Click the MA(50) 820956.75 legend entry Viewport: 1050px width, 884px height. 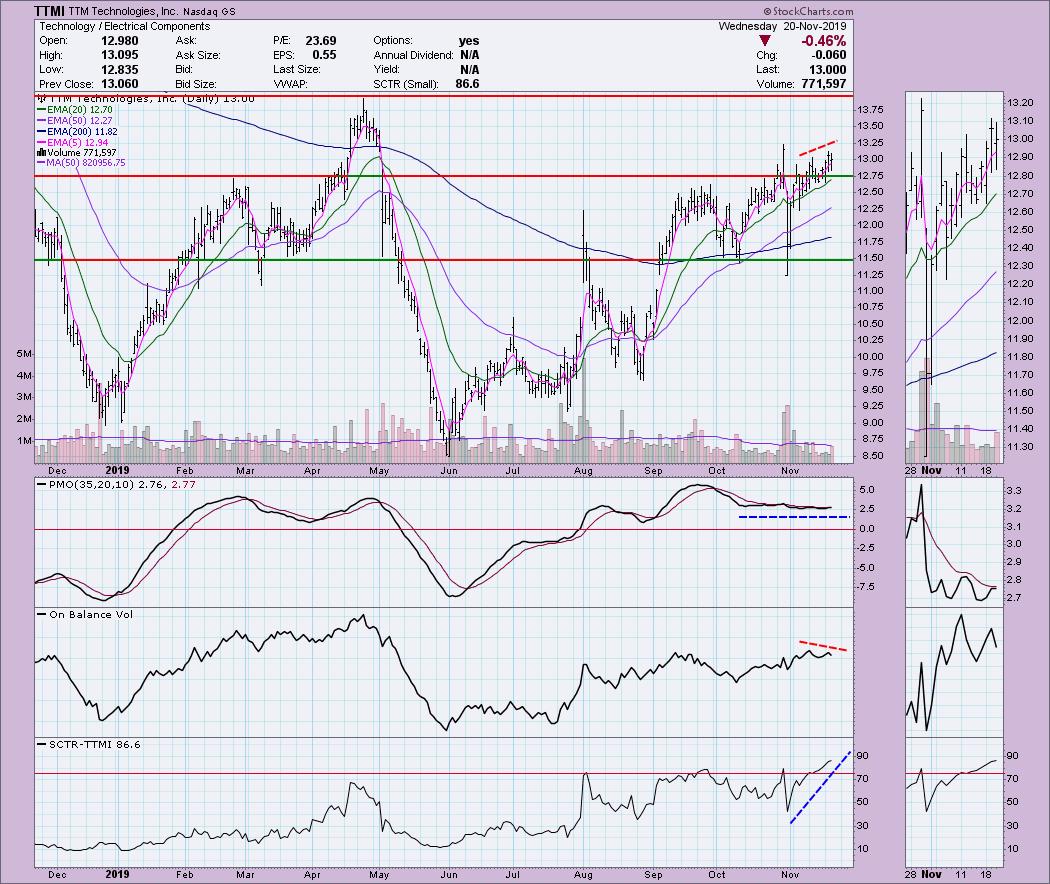[81, 163]
